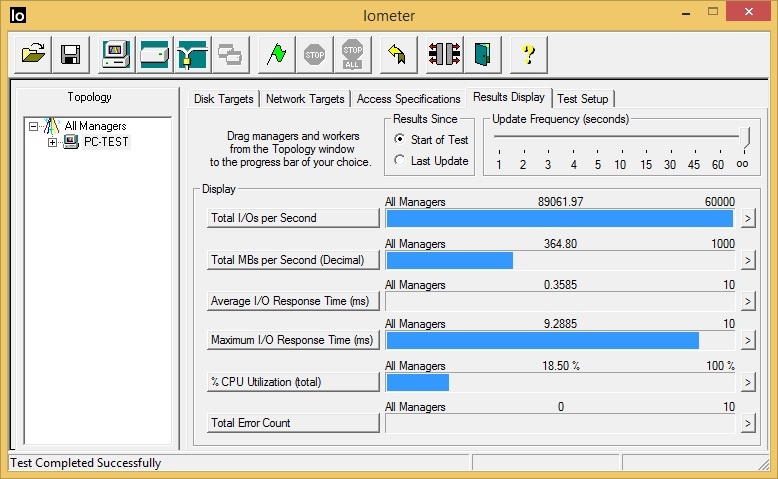Click Average I/O Response Time button

coord(293,301)
